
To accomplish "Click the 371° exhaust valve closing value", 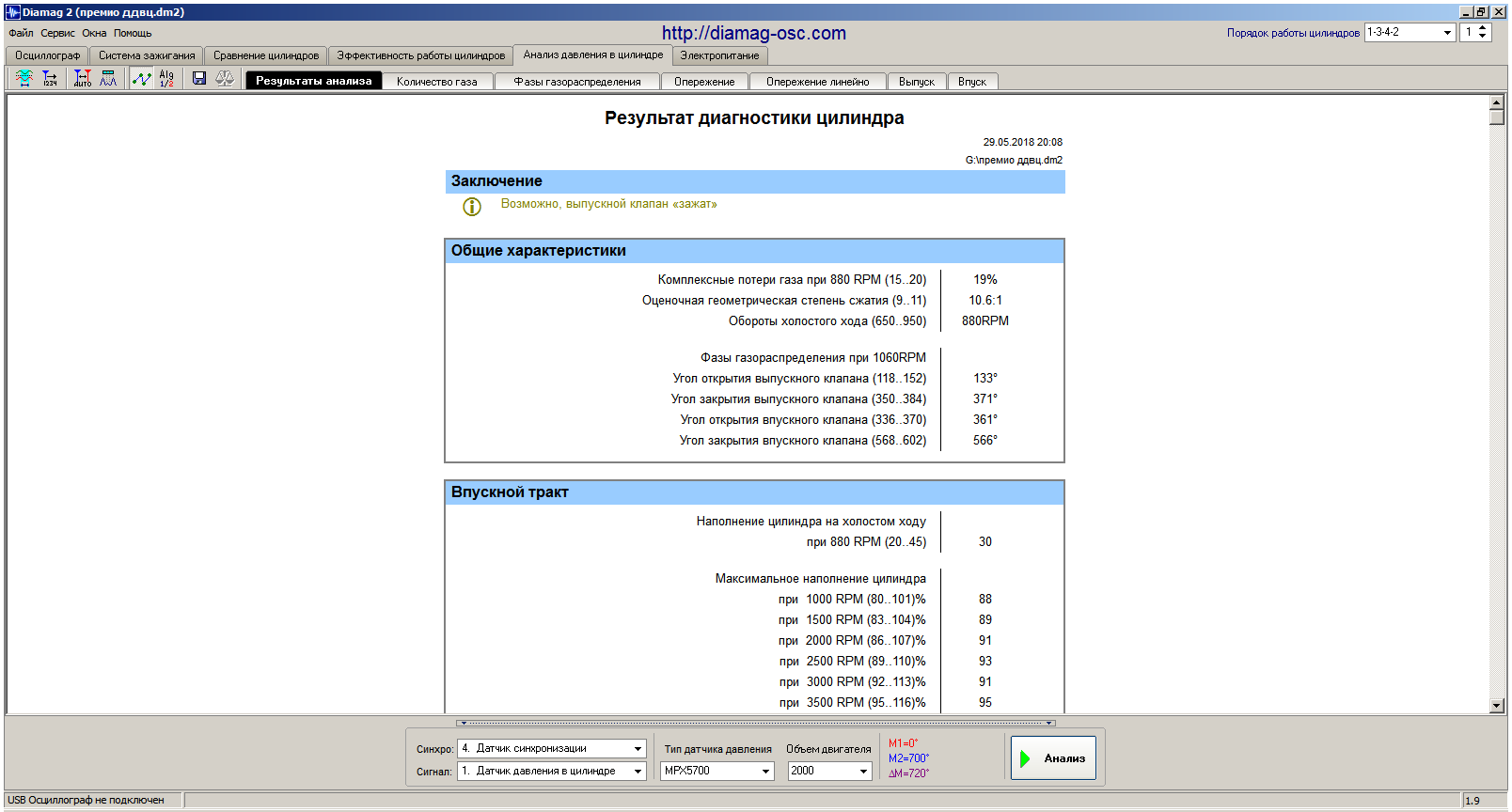I will pyautogui.click(x=984, y=398).
